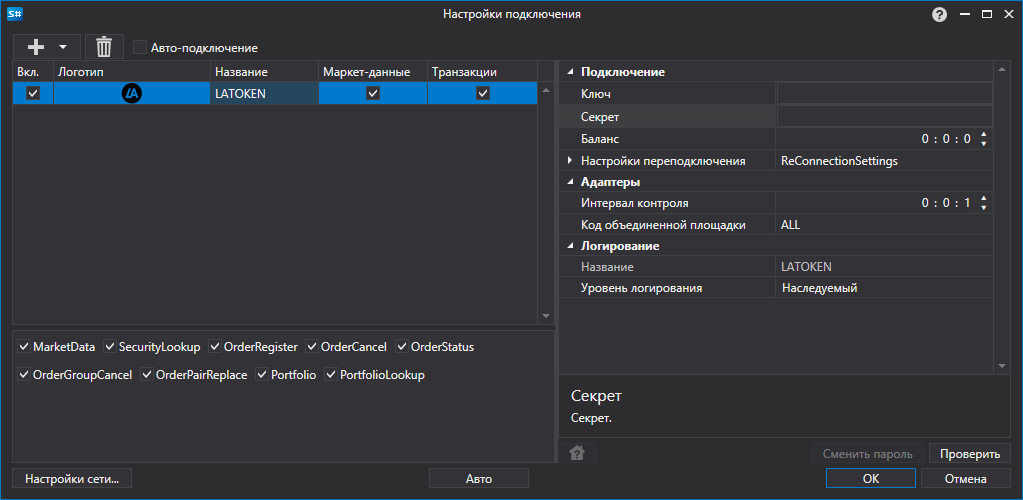Uncheck the SecurityLookup checkbox
The height and width of the screenshot is (500, 1023).
point(110,347)
